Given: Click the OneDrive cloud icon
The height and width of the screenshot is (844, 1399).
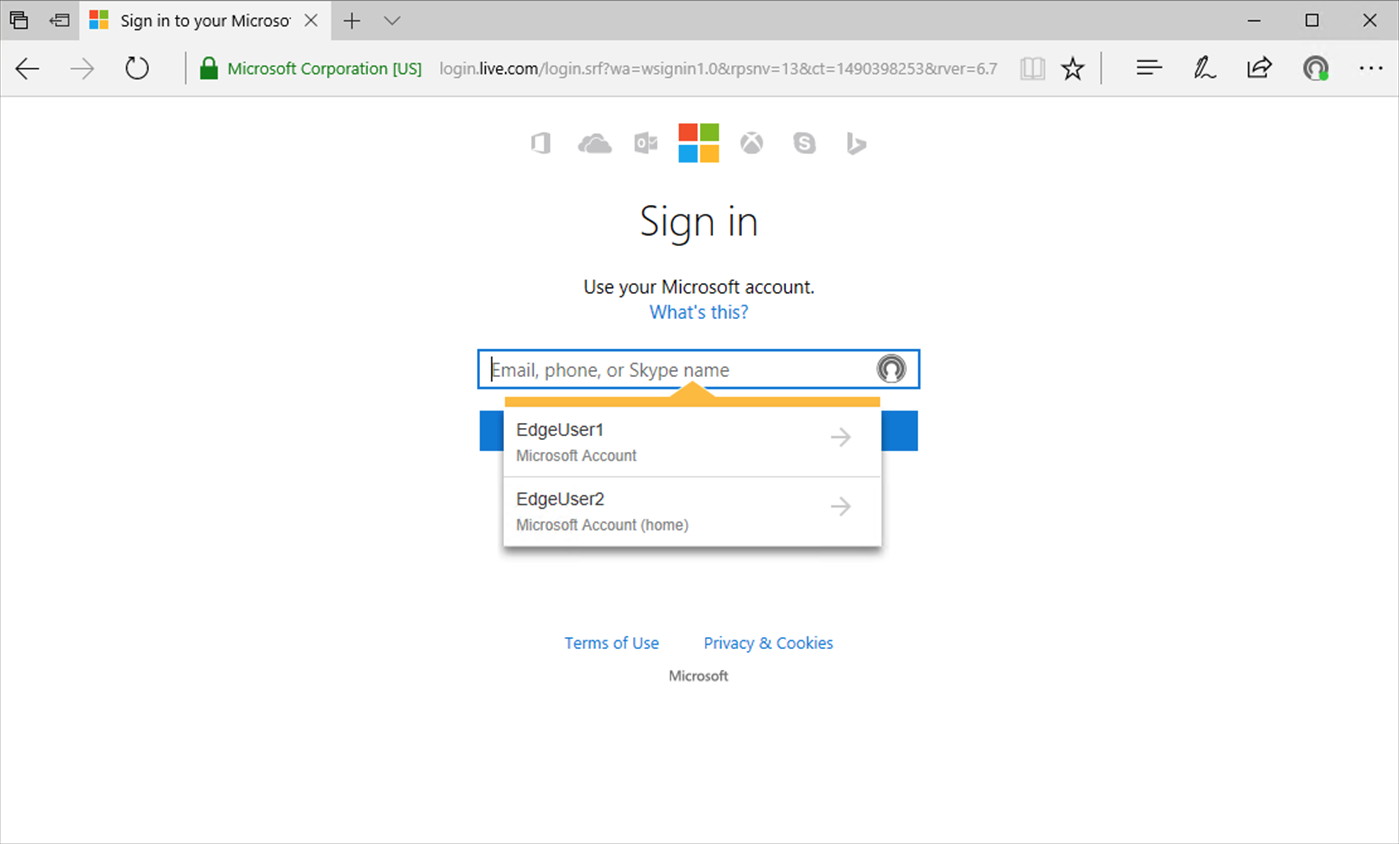Looking at the screenshot, I should (594, 144).
